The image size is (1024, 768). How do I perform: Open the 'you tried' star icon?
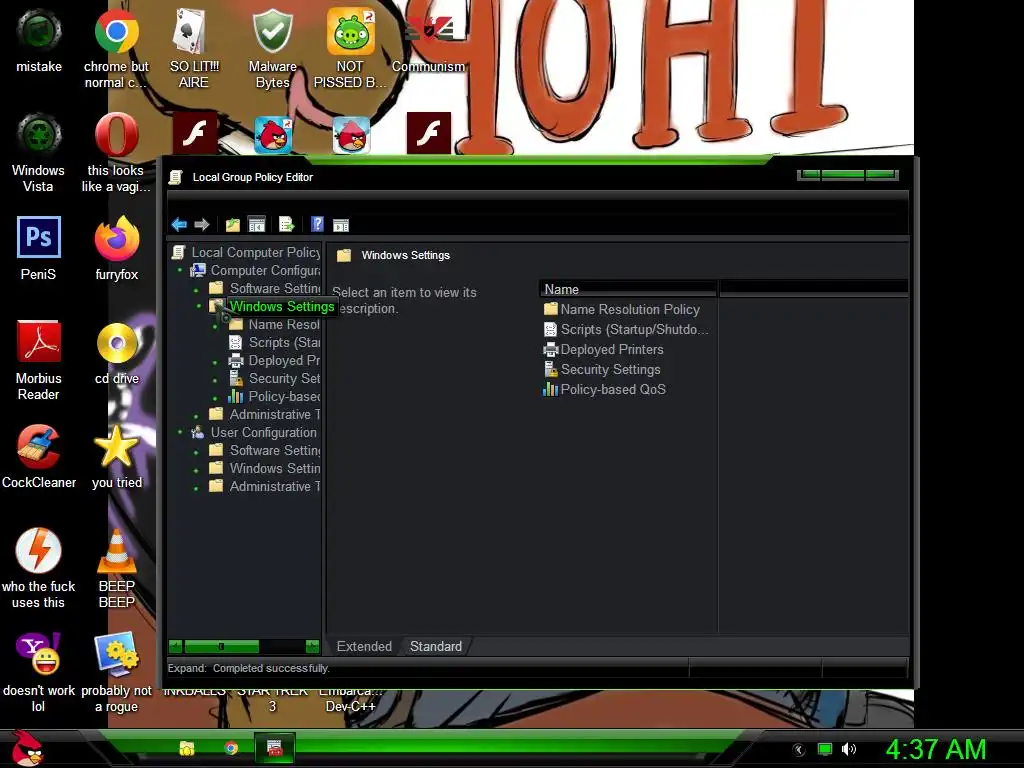point(116,456)
